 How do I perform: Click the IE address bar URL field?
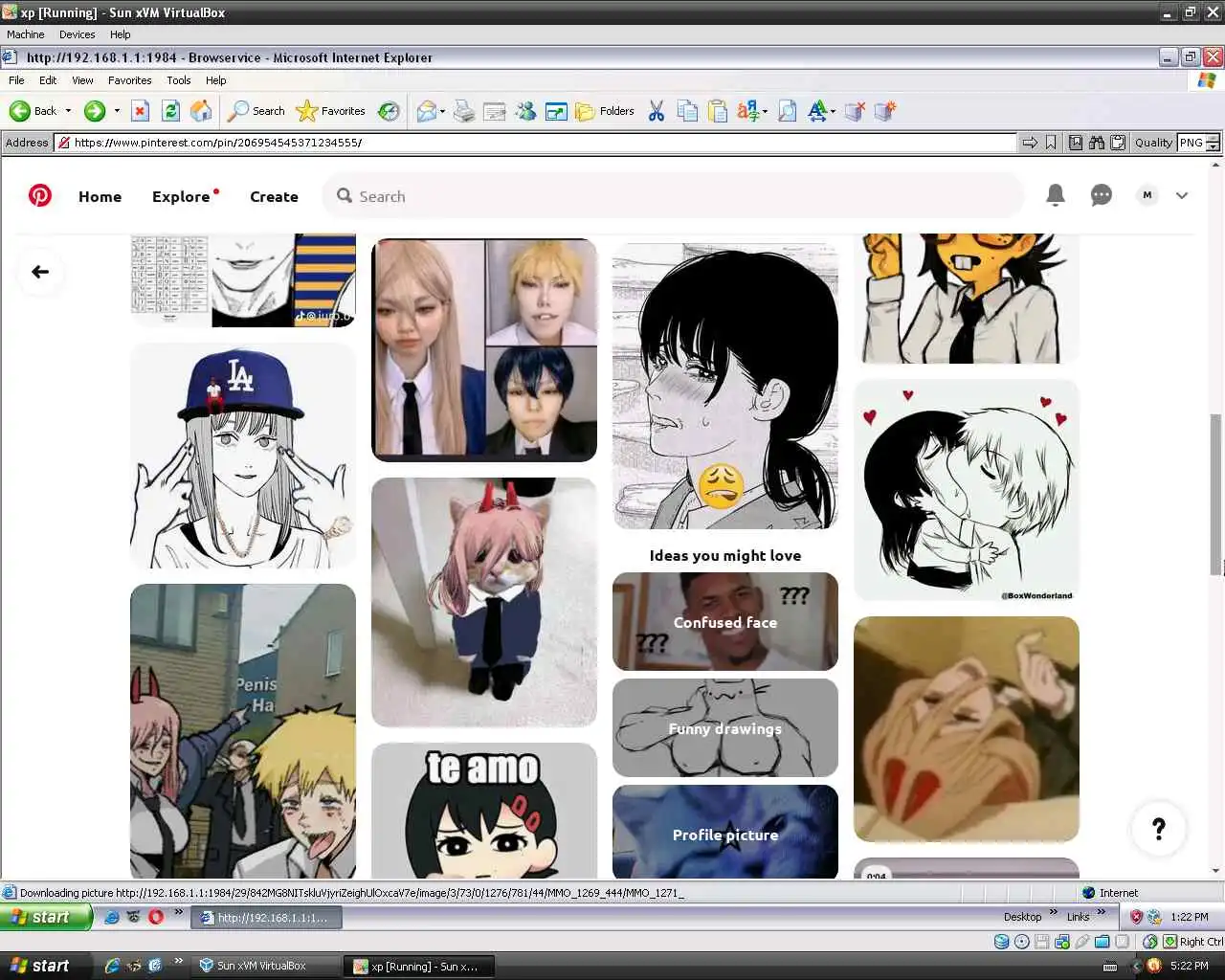(536, 143)
